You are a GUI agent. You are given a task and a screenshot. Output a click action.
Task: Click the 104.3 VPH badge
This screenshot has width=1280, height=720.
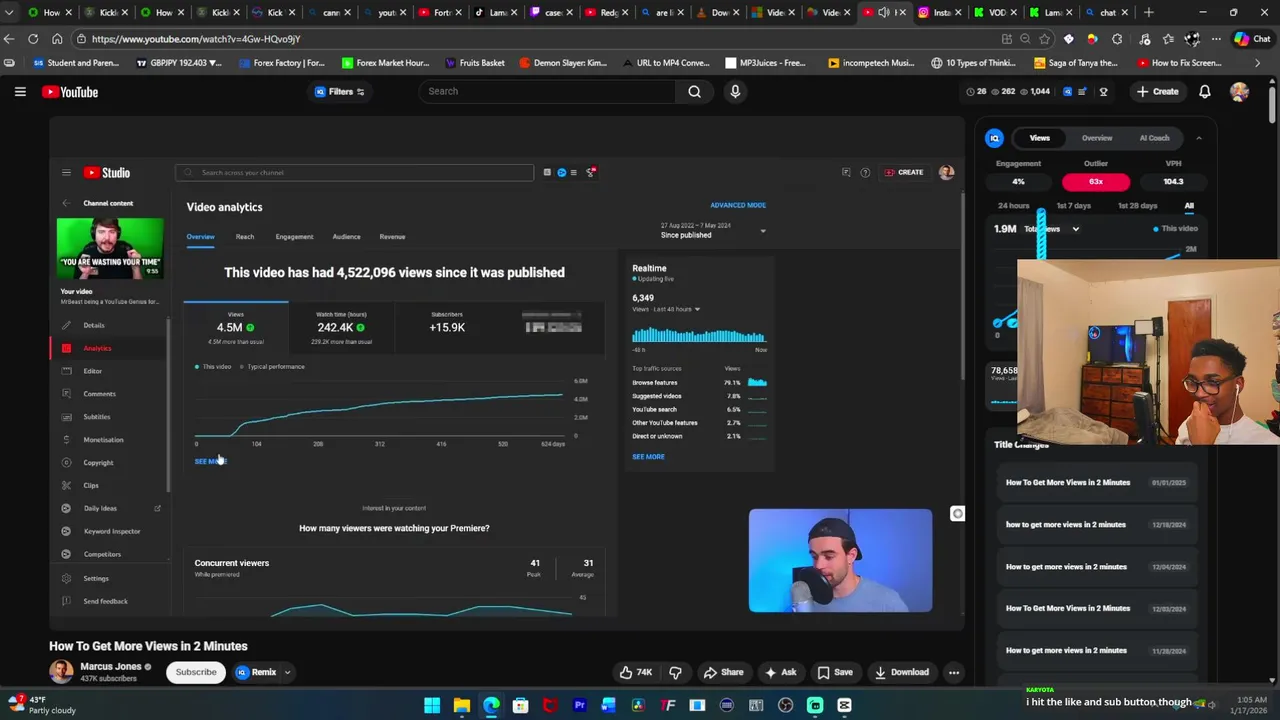point(1173,182)
